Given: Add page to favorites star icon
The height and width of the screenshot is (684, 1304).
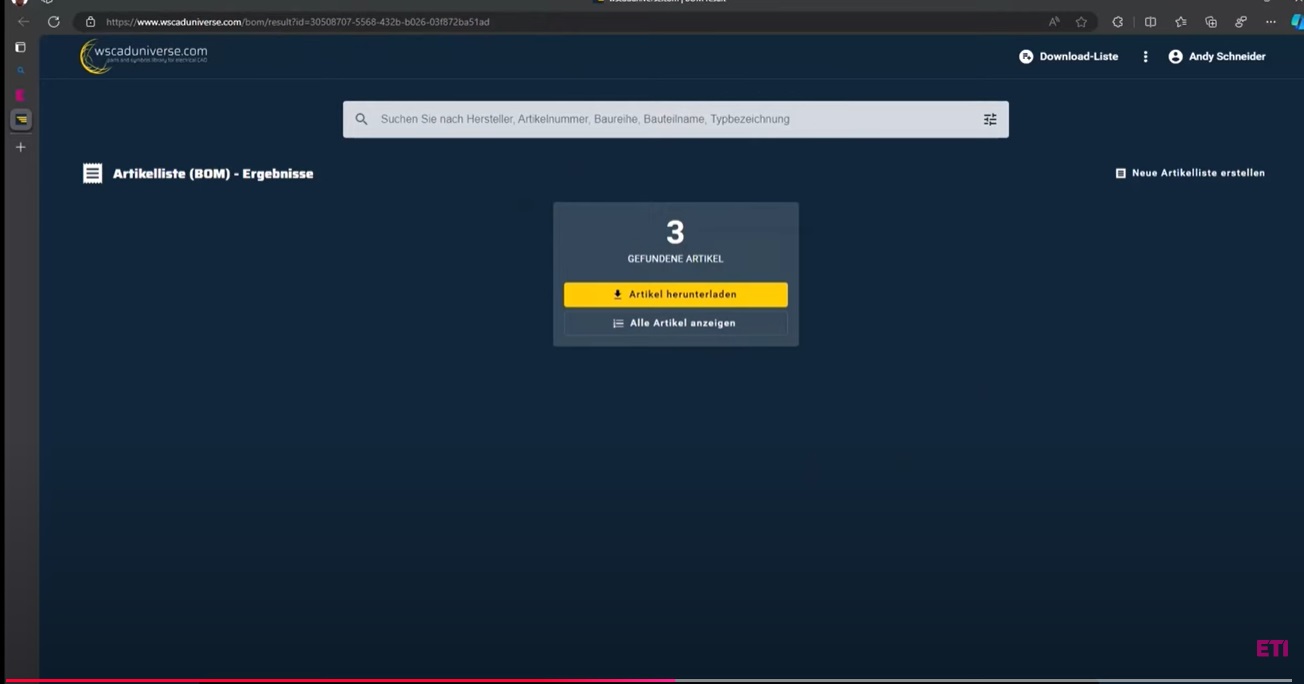Looking at the screenshot, I should pos(1081,22).
